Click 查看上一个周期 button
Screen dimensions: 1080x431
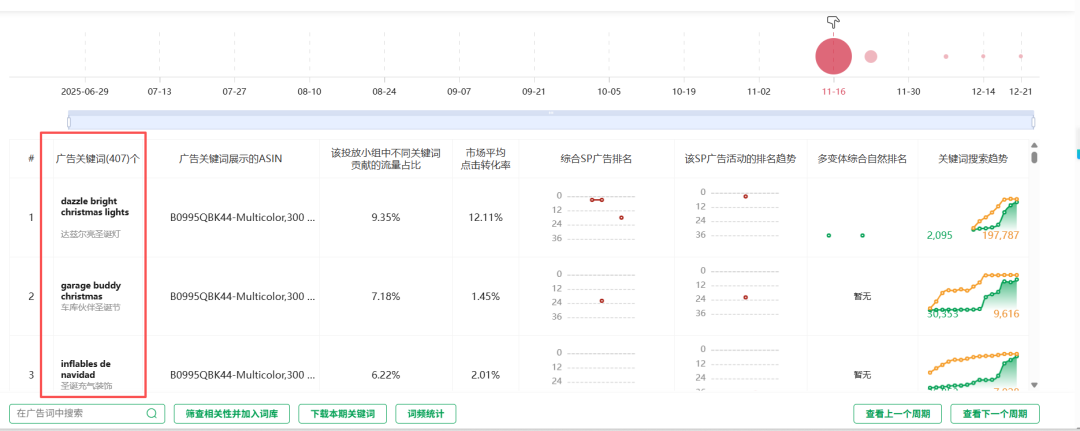pos(897,414)
